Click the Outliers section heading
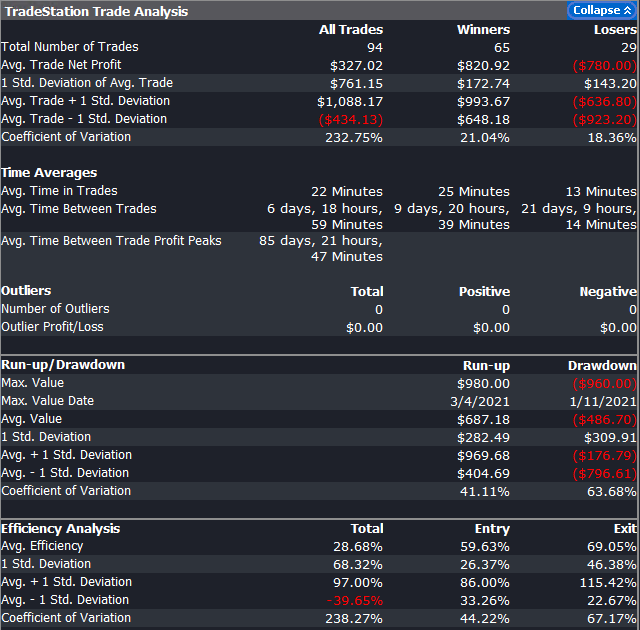Viewport: 640px width, 630px height. [26, 291]
